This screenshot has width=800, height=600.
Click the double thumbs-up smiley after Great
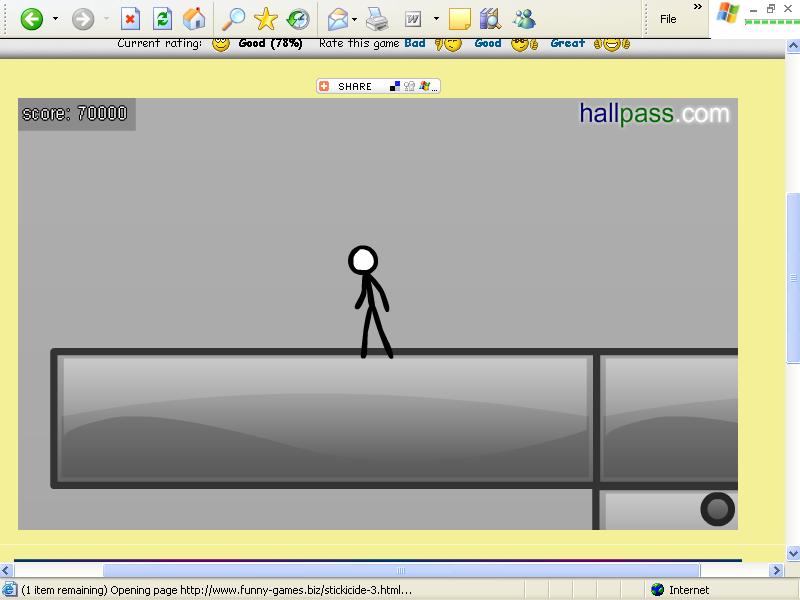(611, 44)
